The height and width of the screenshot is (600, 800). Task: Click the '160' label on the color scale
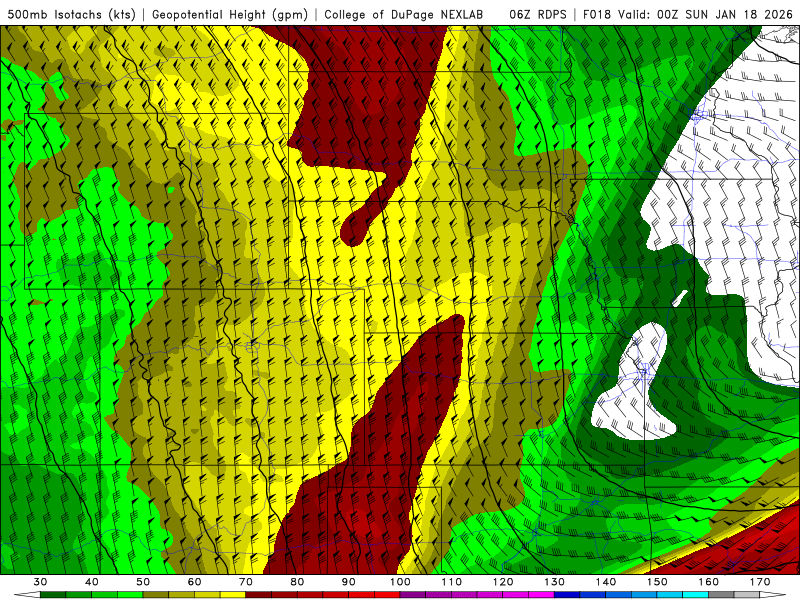click(x=709, y=582)
